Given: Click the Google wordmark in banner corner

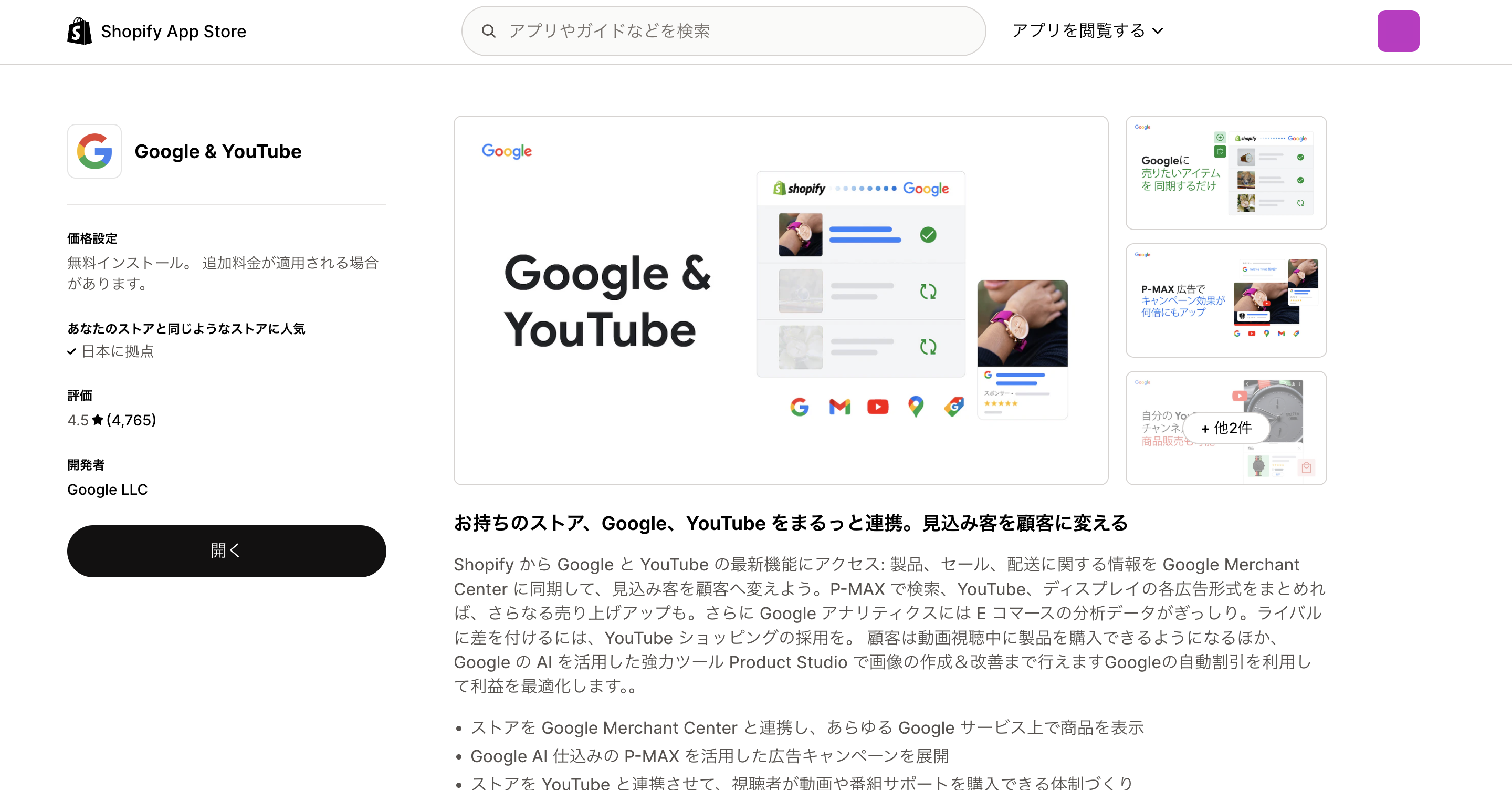Looking at the screenshot, I should [507, 151].
